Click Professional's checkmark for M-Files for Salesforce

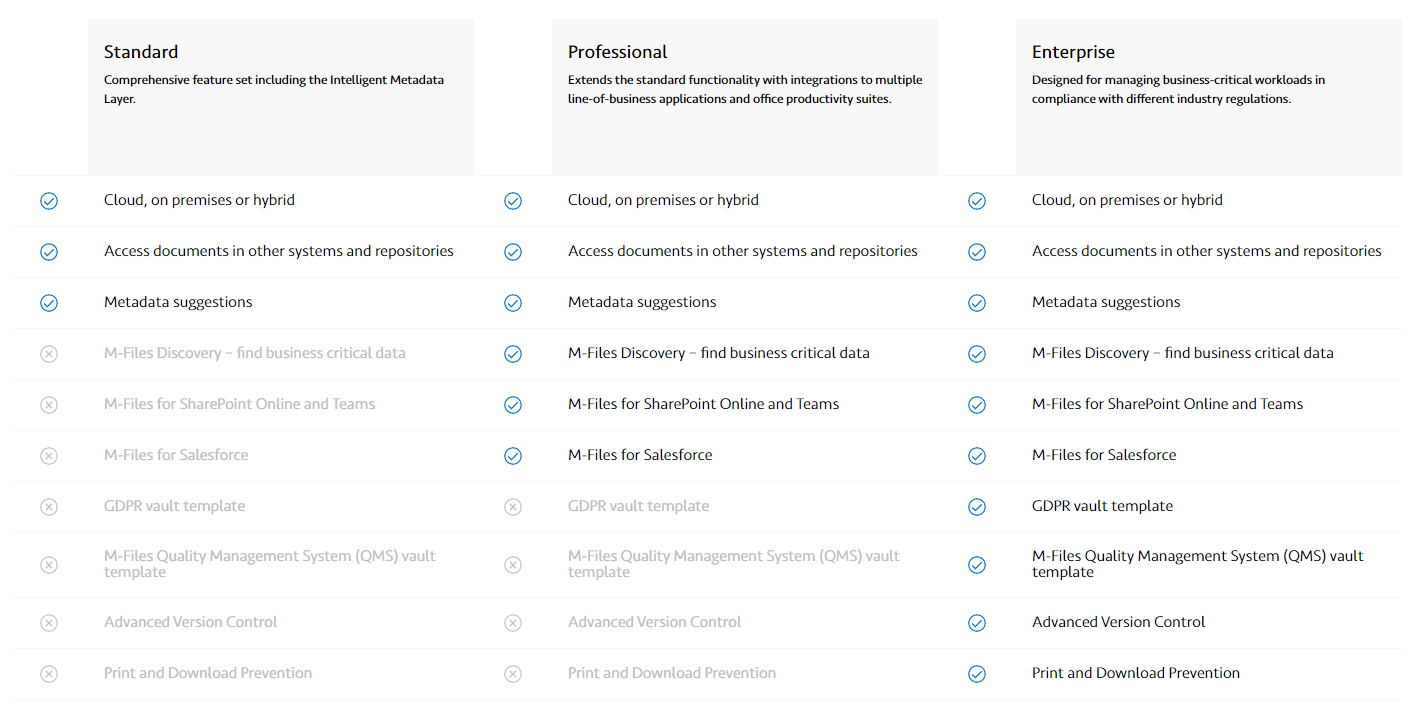[513, 456]
